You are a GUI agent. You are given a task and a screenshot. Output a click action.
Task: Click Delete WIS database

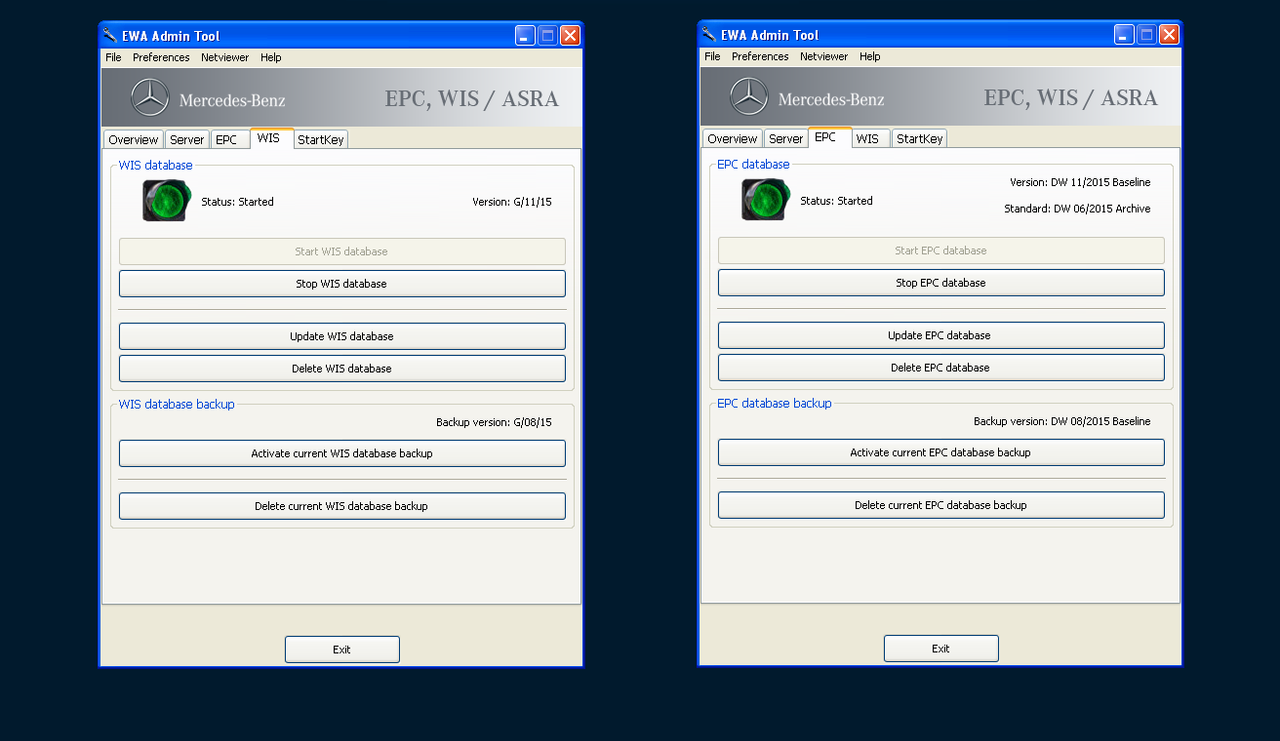pos(342,369)
